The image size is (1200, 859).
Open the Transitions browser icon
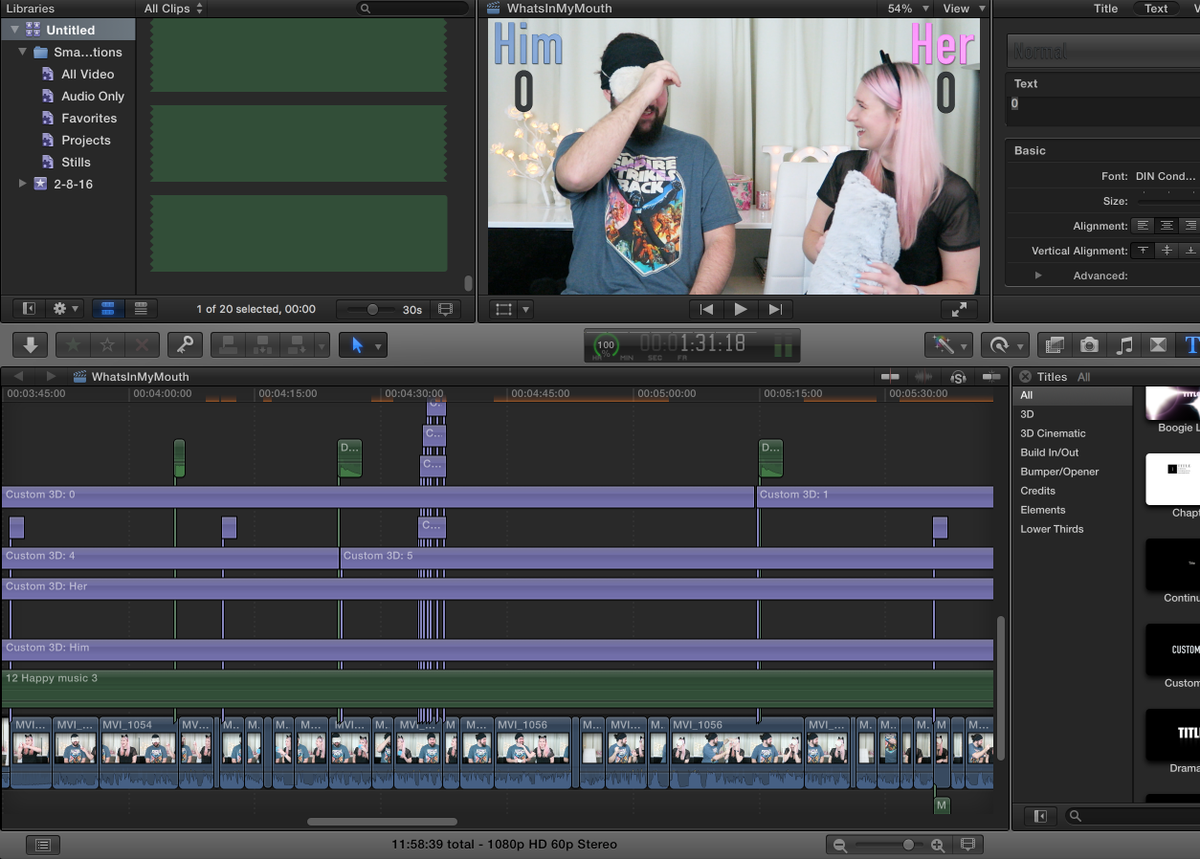click(x=1158, y=345)
